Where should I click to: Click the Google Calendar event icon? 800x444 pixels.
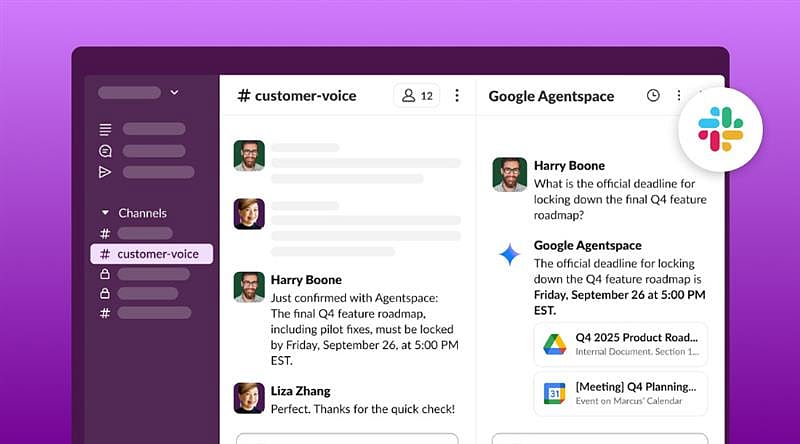554,393
